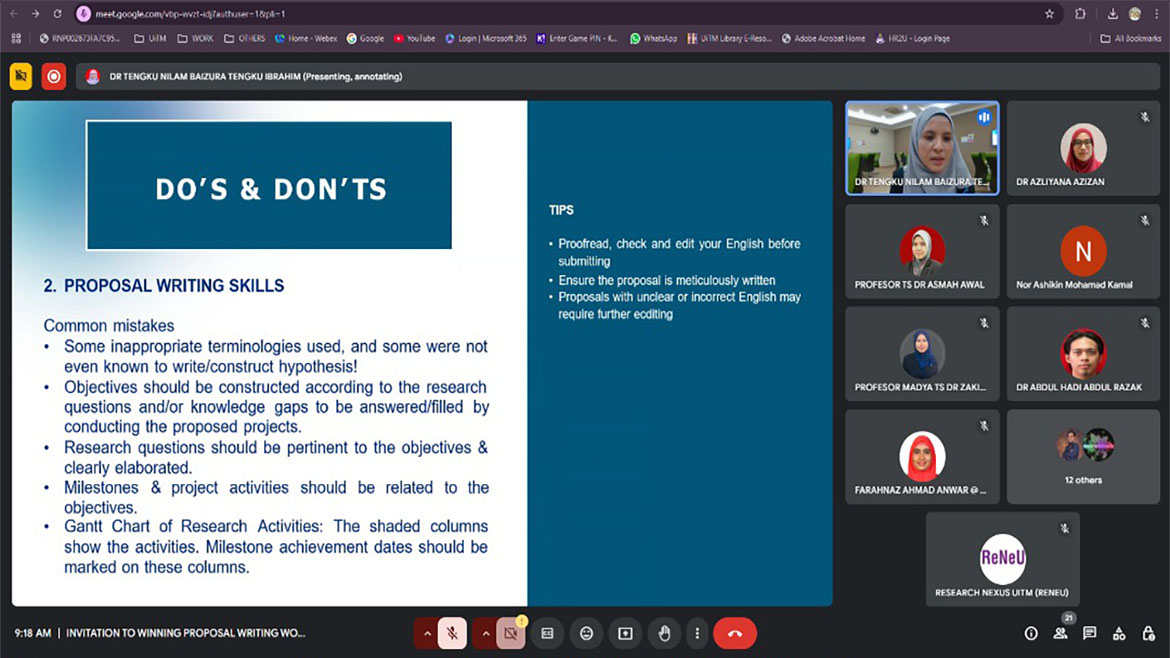Open more options three-dot menu in Meet

697,633
